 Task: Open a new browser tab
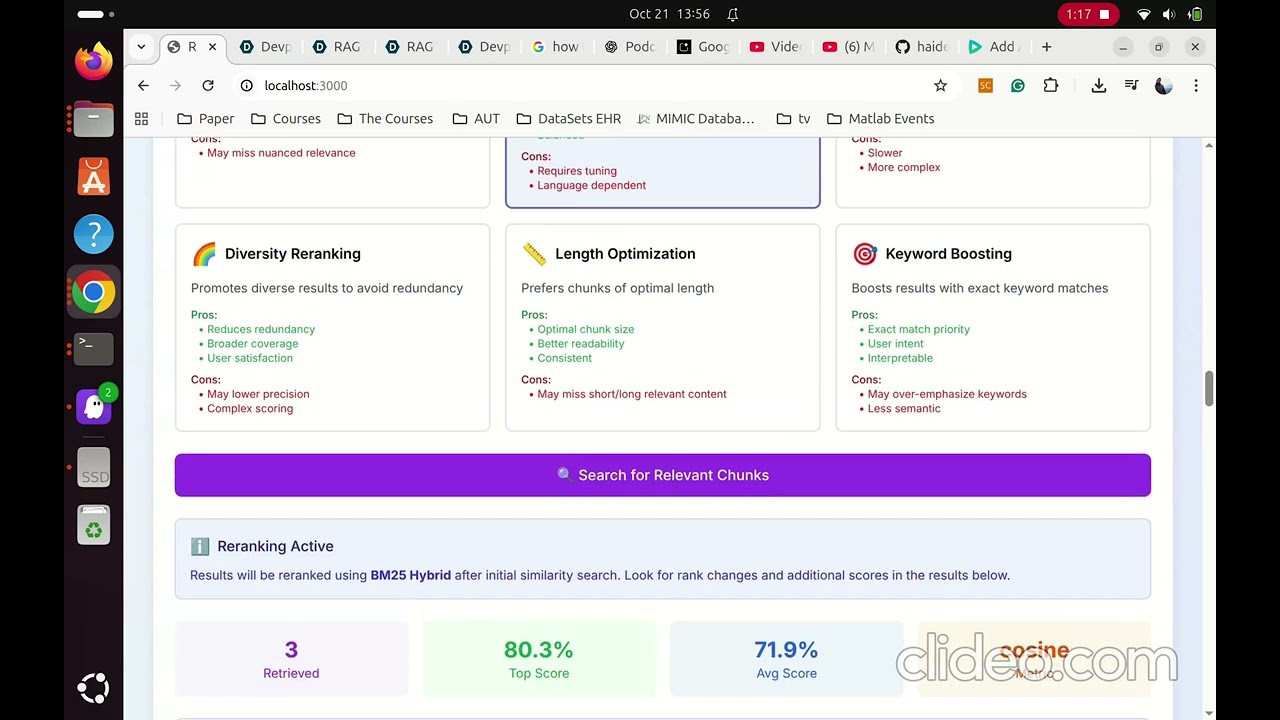point(1046,47)
